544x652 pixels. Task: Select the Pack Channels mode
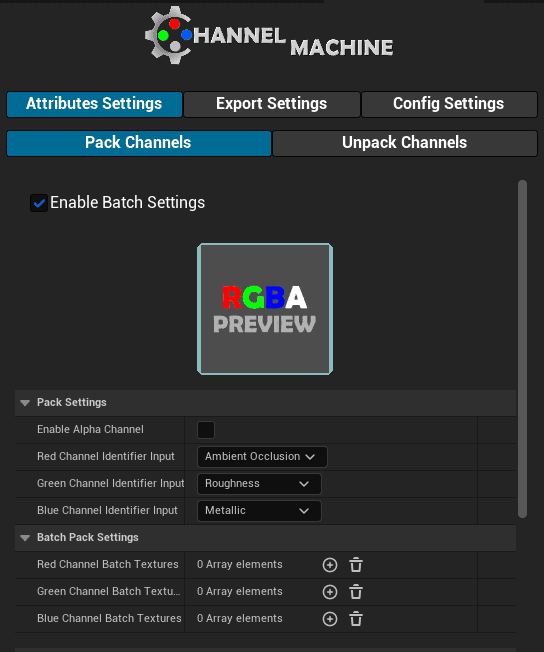138,143
